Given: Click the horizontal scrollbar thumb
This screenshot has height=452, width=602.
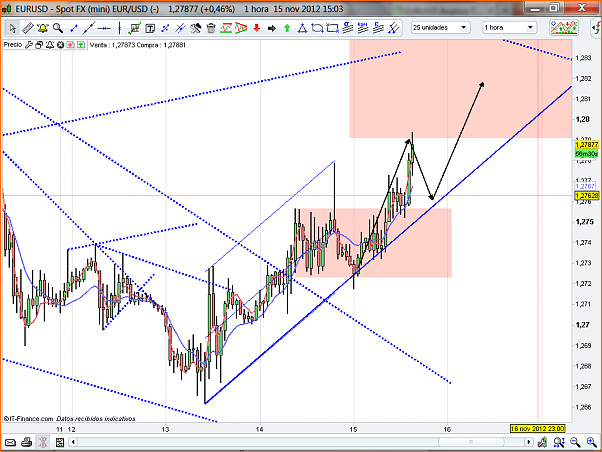Looking at the screenshot, I should point(471,442).
